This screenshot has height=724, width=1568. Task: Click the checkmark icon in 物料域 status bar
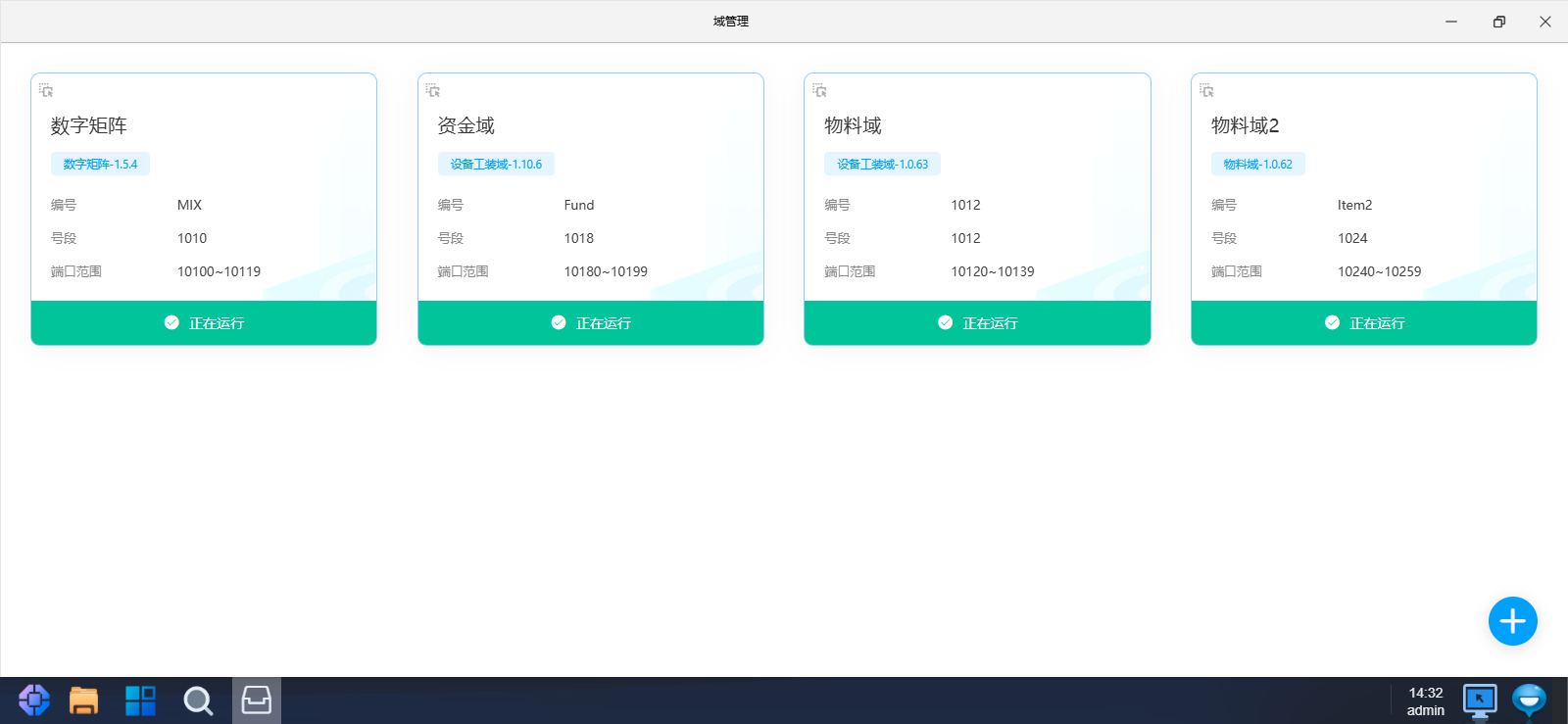945,322
